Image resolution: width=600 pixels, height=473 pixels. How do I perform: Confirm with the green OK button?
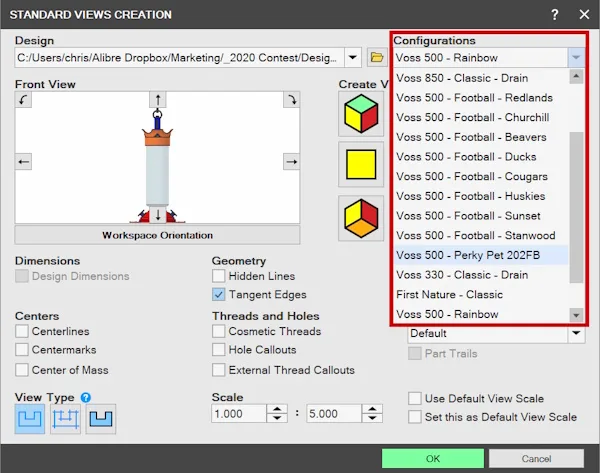pyautogui.click(x=433, y=458)
